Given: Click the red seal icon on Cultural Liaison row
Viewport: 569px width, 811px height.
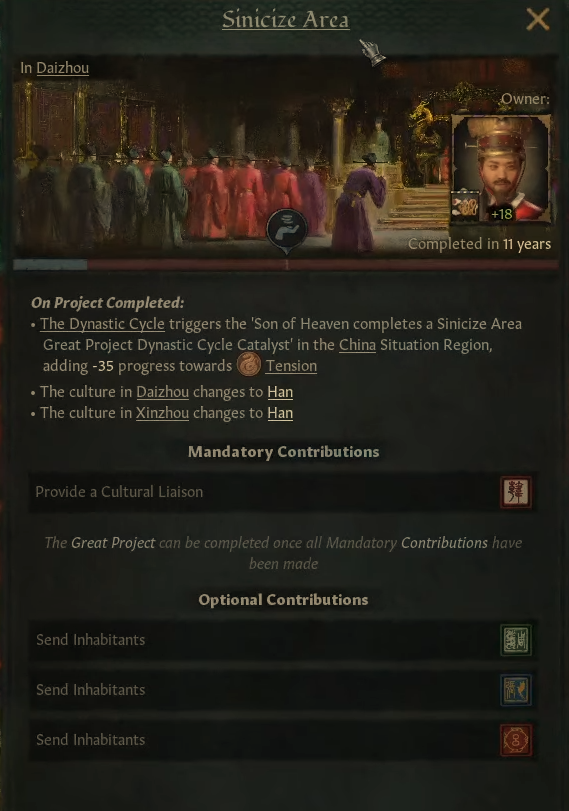Looking at the screenshot, I should coord(516,492).
